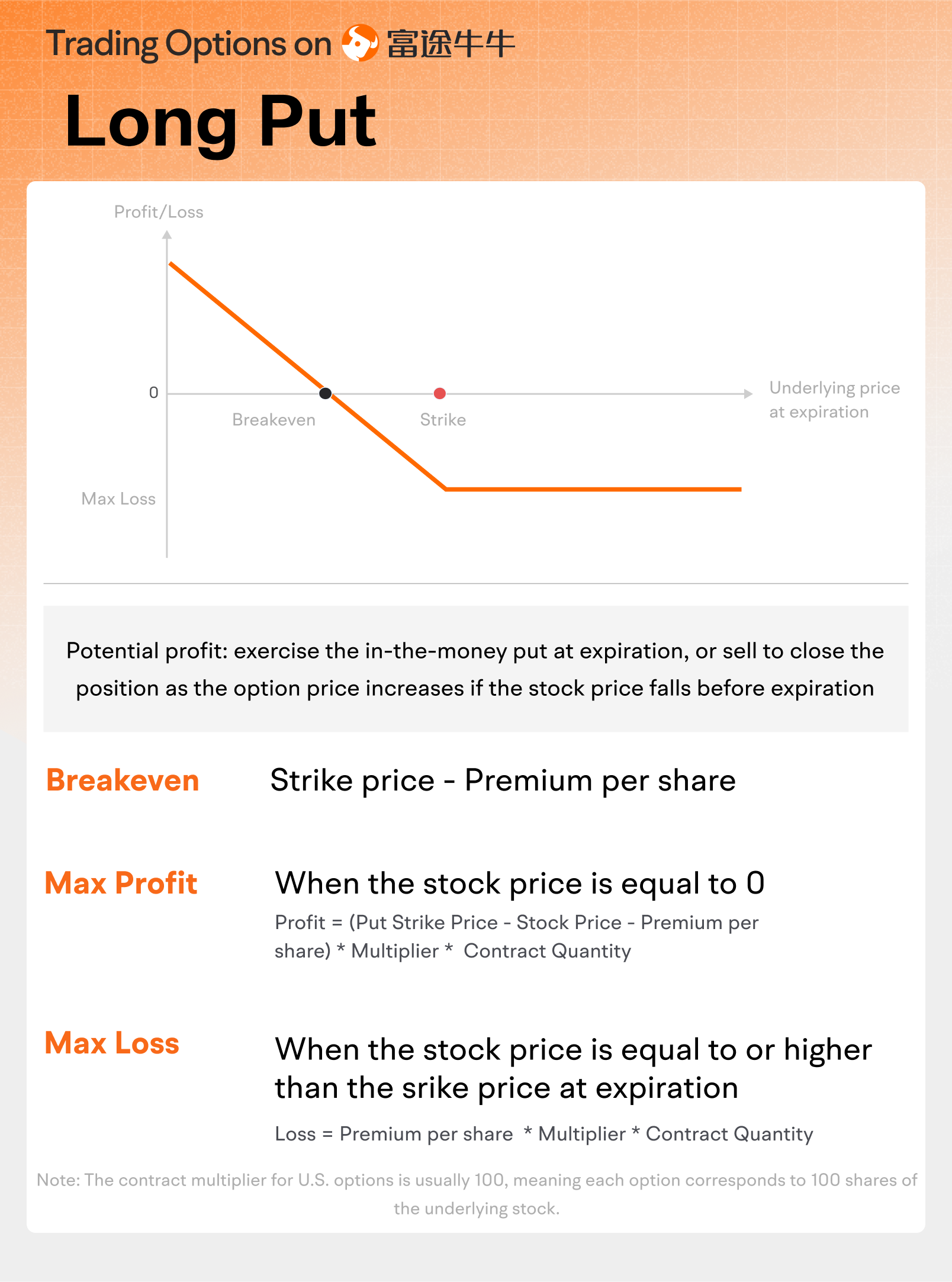Select the orange Max Loss heading

pos(112,1043)
